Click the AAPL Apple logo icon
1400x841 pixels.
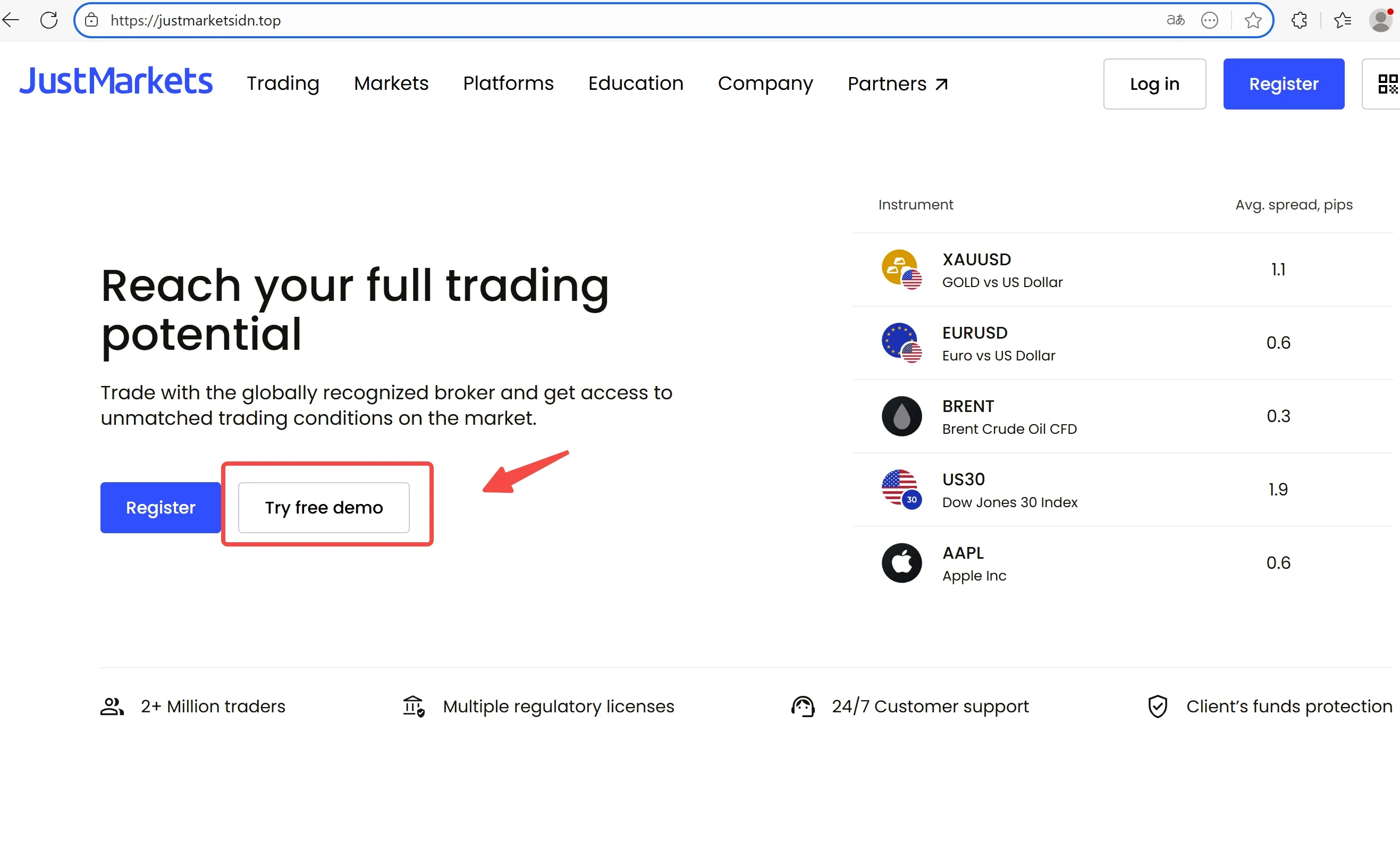coord(901,563)
